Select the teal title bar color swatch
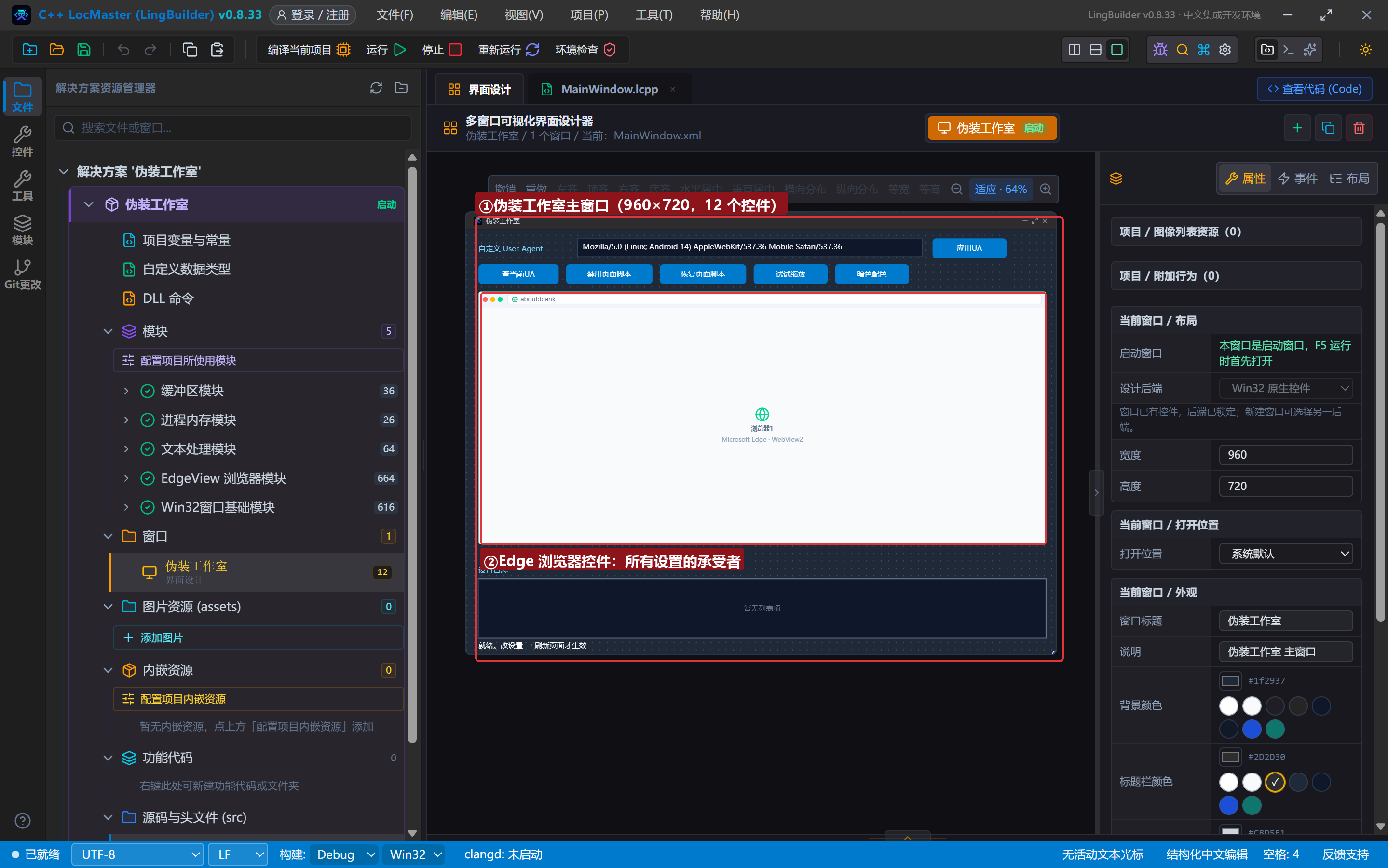The height and width of the screenshot is (868, 1388). (1252, 806)
